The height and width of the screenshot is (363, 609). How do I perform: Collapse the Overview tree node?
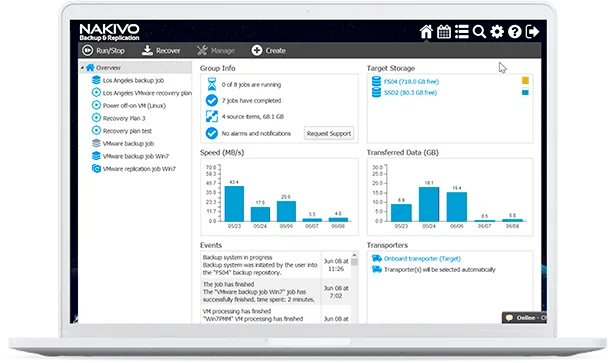pos(82,68)
